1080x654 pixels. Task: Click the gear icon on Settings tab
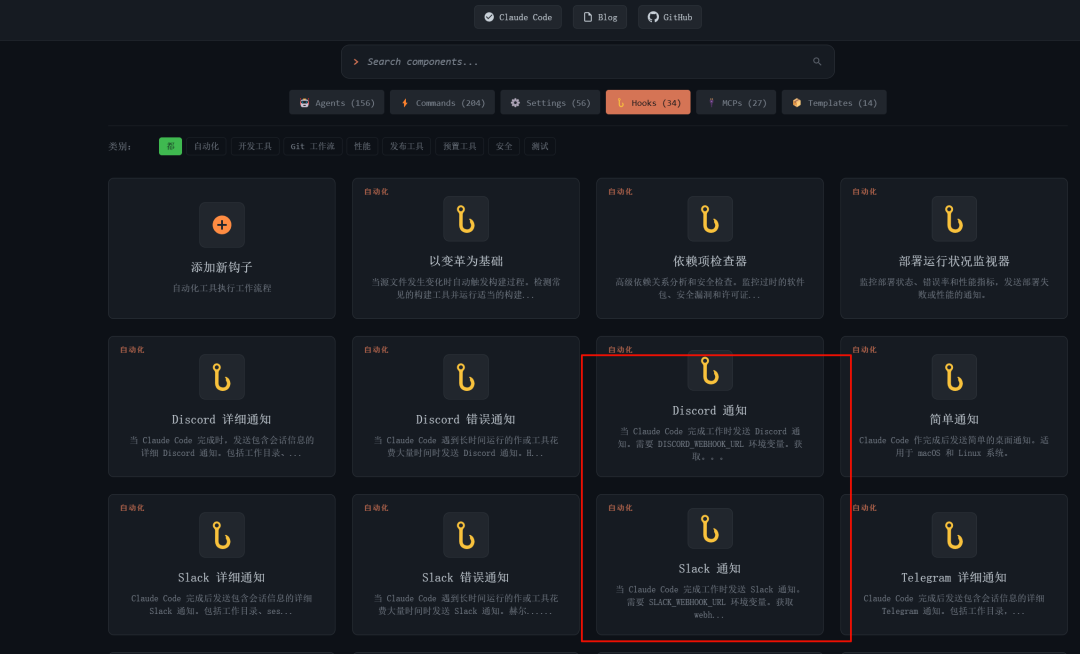tap(515, 103)
